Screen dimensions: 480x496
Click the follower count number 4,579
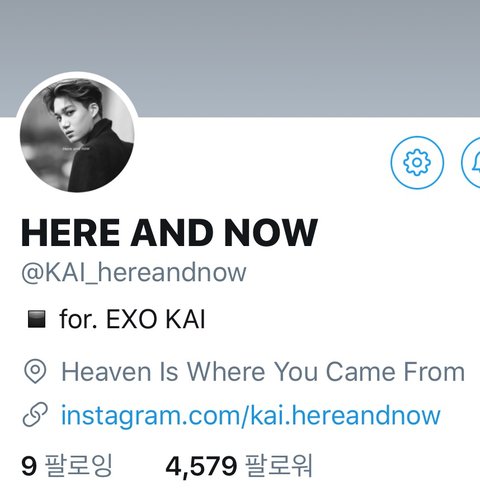coord(201,466)
